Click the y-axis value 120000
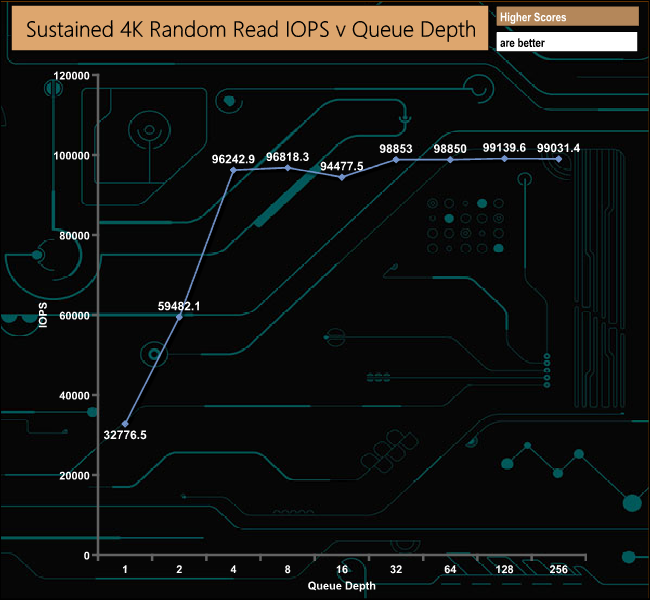Viewport: 650px width, 600px height. pyautogui.click(x=72, y=76)
